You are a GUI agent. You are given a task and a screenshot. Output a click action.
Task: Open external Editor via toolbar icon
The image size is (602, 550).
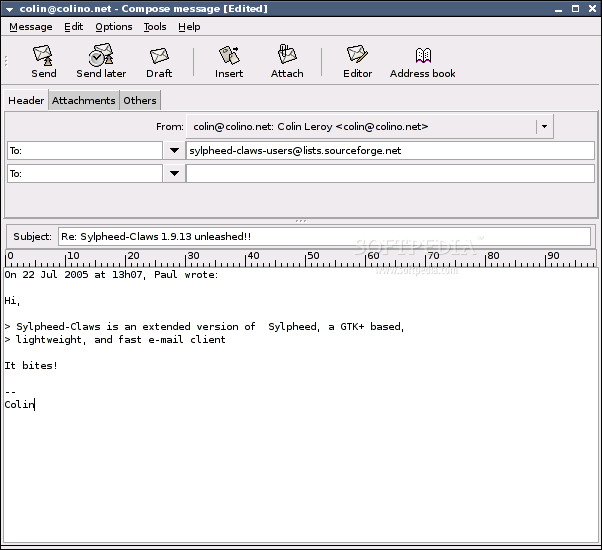(357, 54)
